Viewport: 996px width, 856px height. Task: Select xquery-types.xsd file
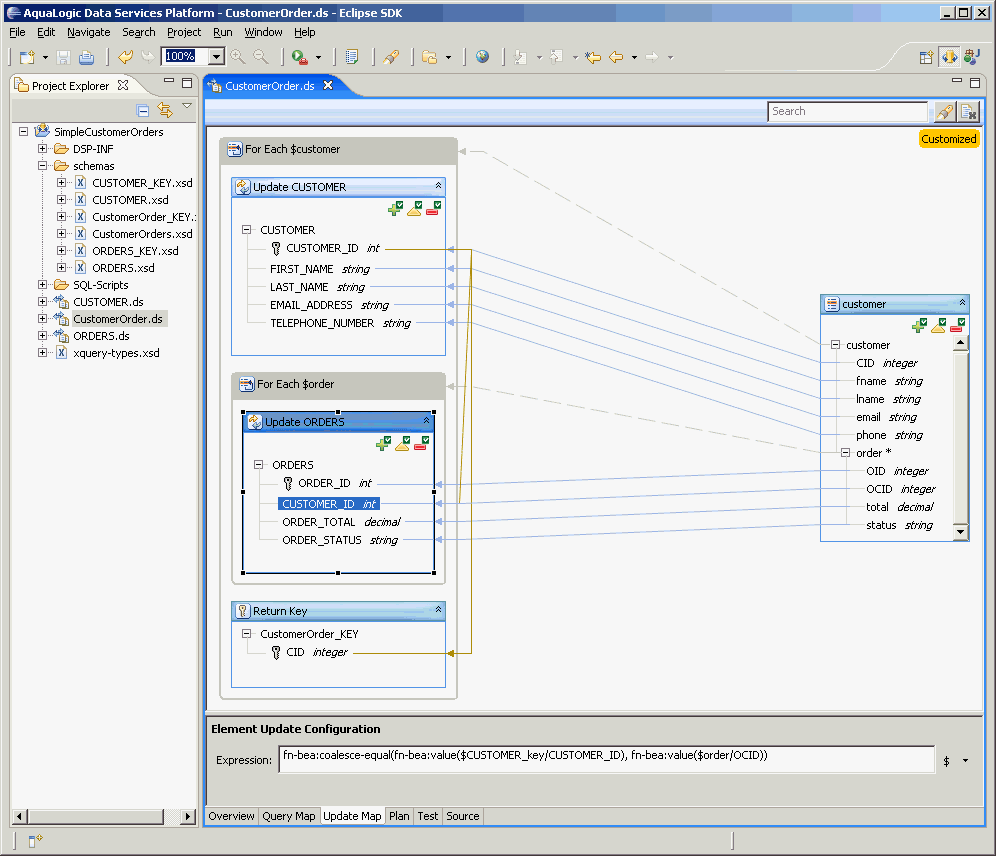coord(116,353)
